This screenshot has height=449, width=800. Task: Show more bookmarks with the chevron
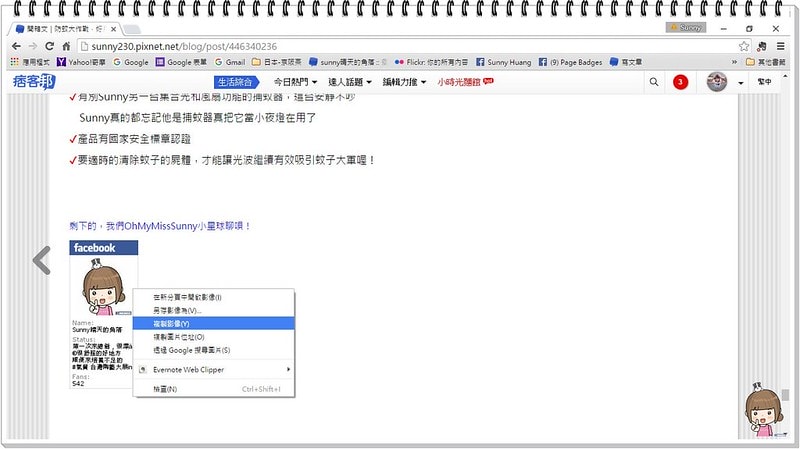[734, 62]
